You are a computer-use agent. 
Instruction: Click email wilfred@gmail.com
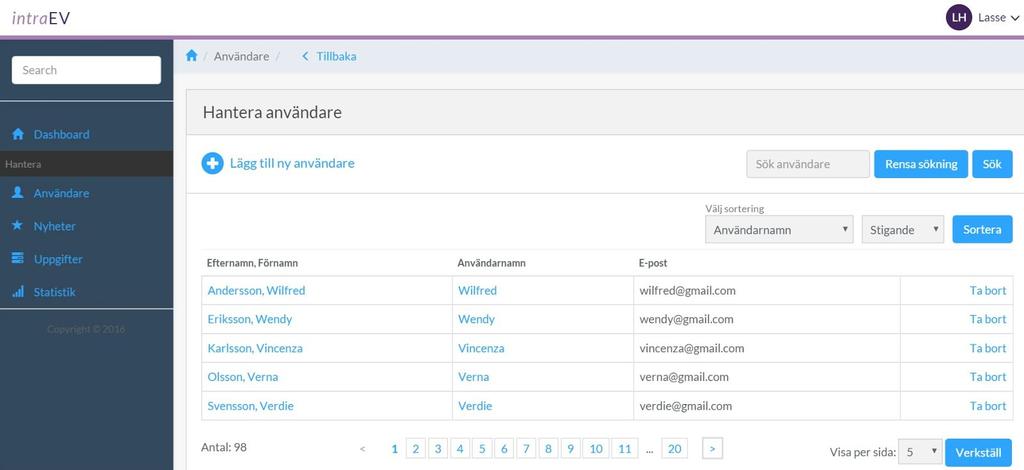click(x=688, y=290)
